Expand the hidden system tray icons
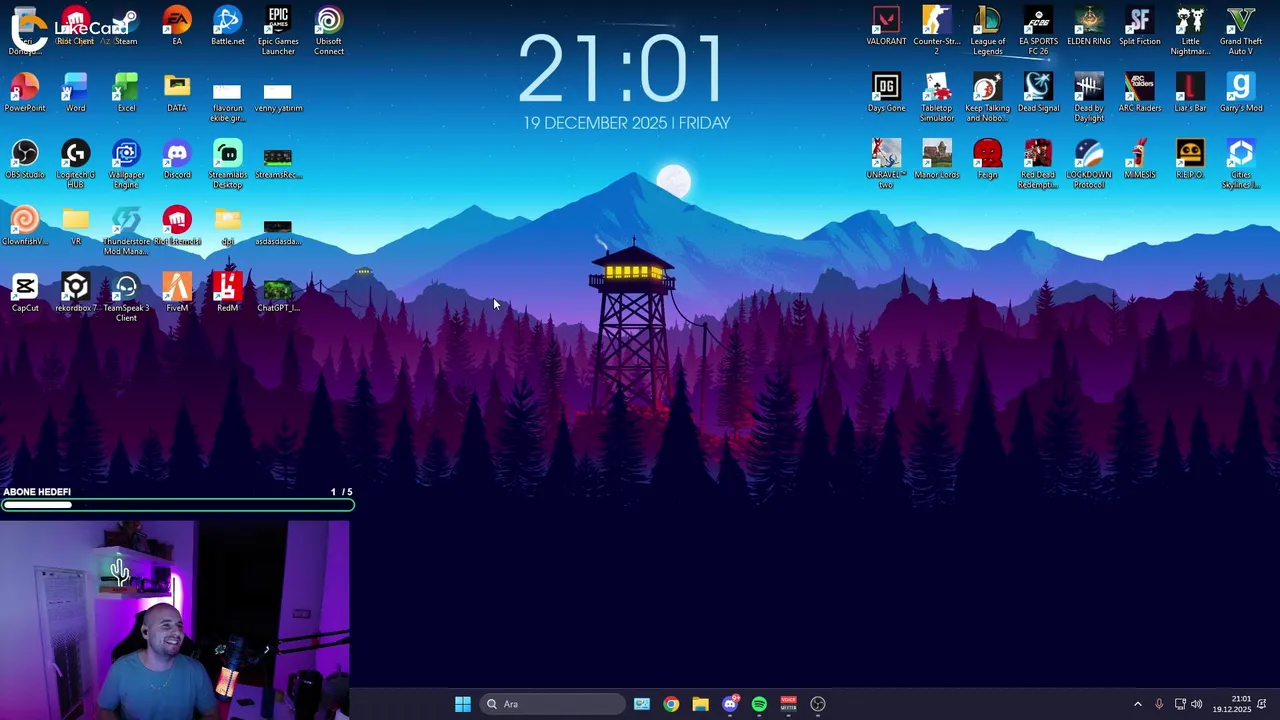1280x720 pixels. click(1137, 704)
